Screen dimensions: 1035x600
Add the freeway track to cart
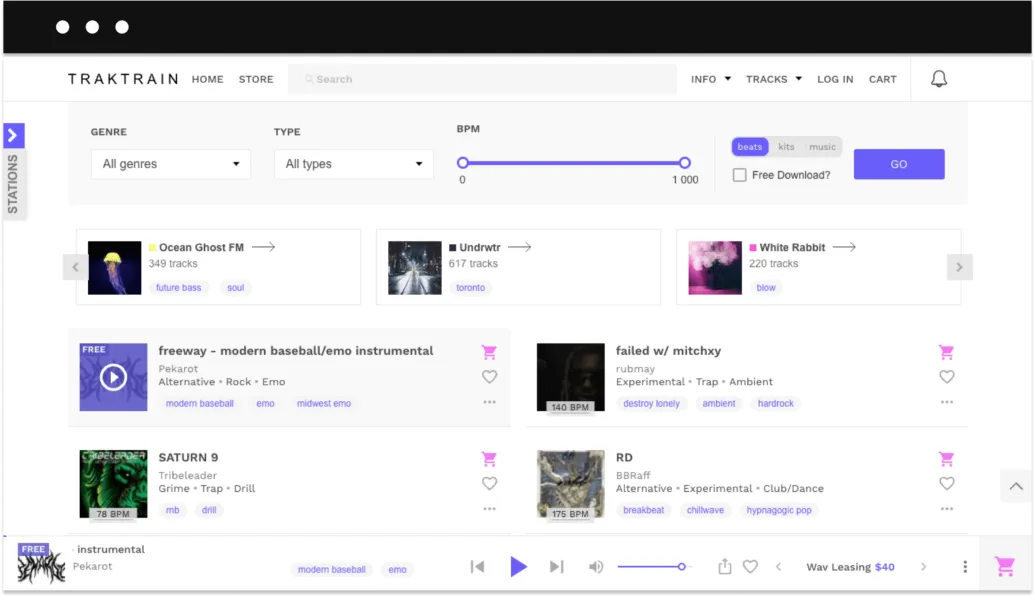coord(489,352)
